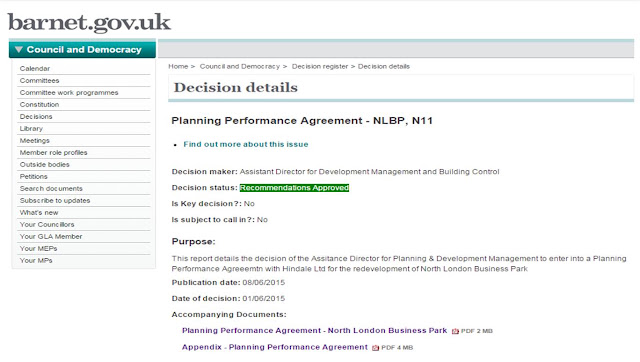The image size is (640, 362).
Task: Open the PDF icon beside North London Business Park
Action: 456,331
